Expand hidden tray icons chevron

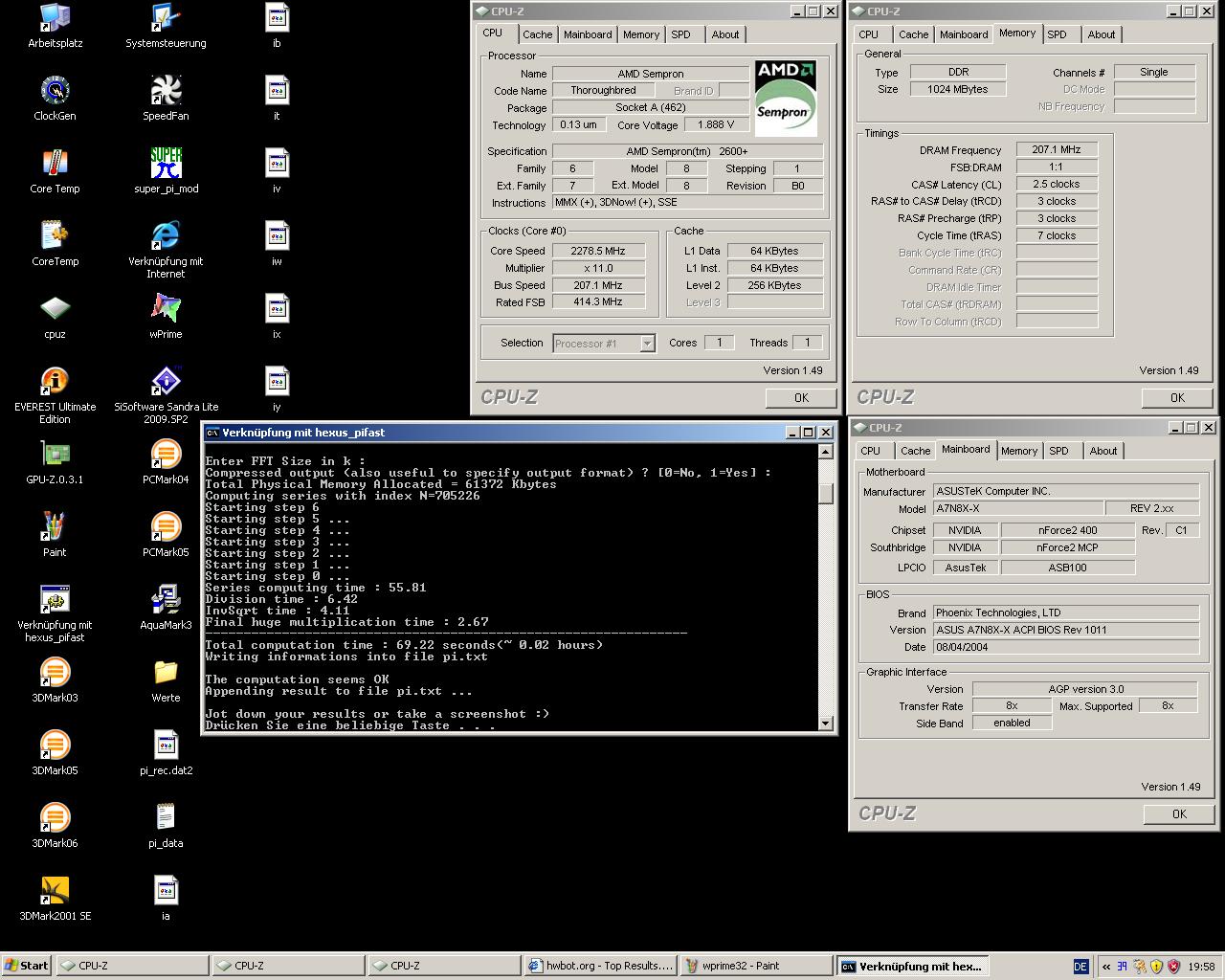pos(1106,967)
